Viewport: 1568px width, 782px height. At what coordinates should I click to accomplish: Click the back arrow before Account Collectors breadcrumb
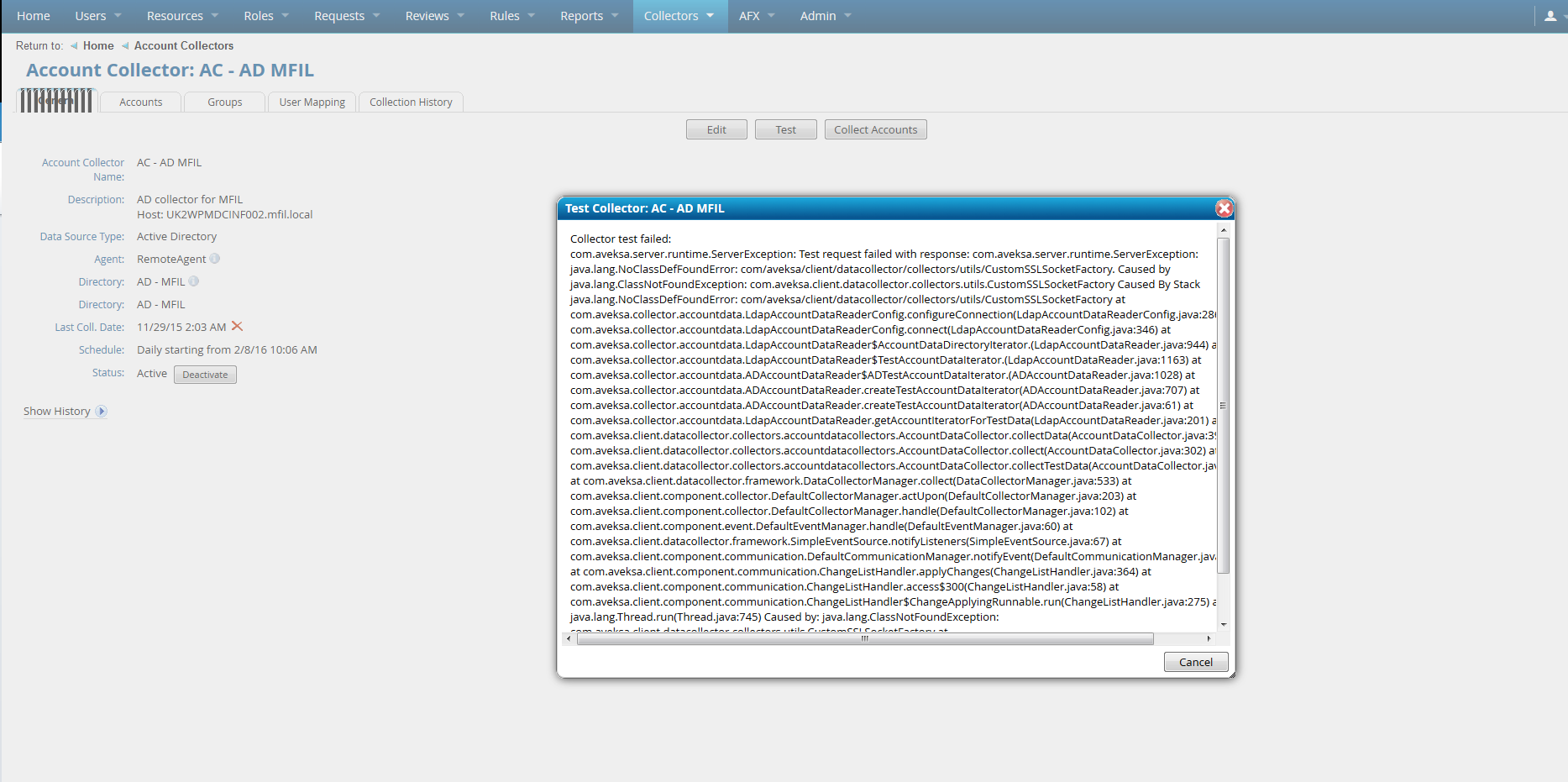tap(125, 46)
